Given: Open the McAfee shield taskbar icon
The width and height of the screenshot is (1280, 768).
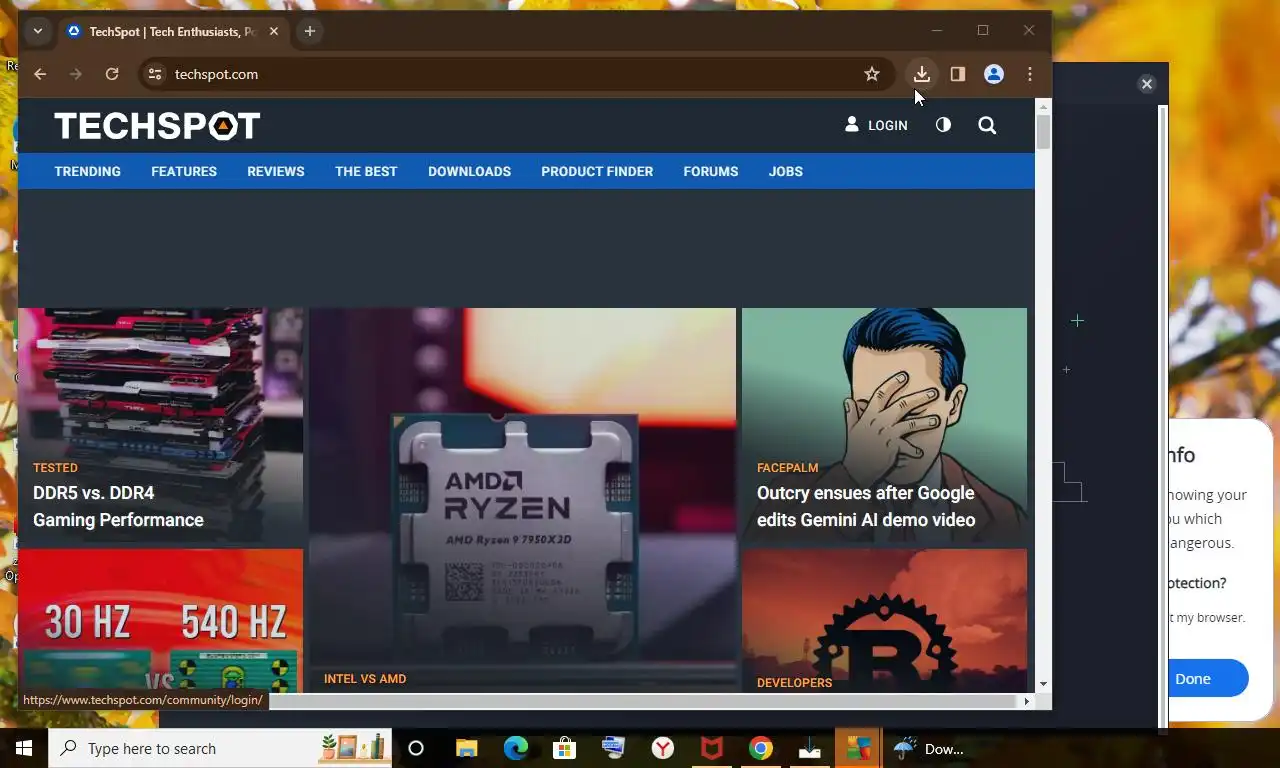Looking at the screenshot, I should click(712, 748).
